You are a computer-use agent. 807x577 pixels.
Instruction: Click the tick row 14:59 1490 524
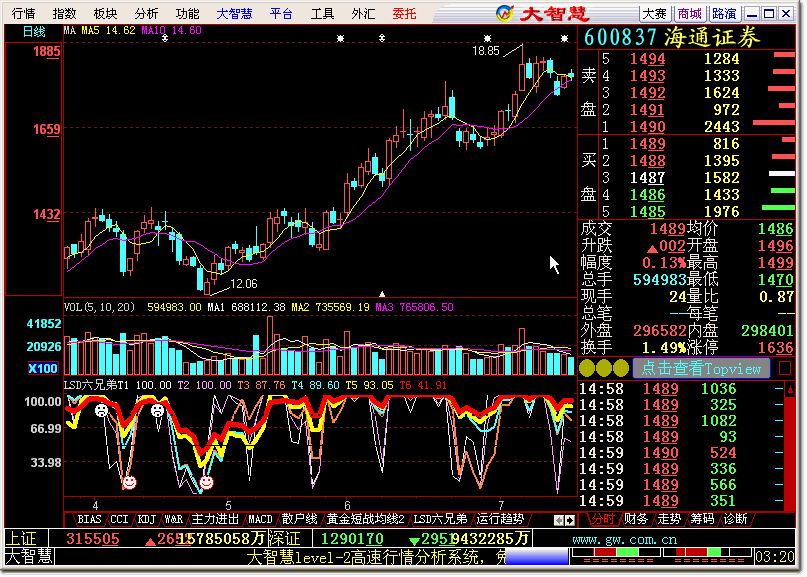click(x=680, y=453)
